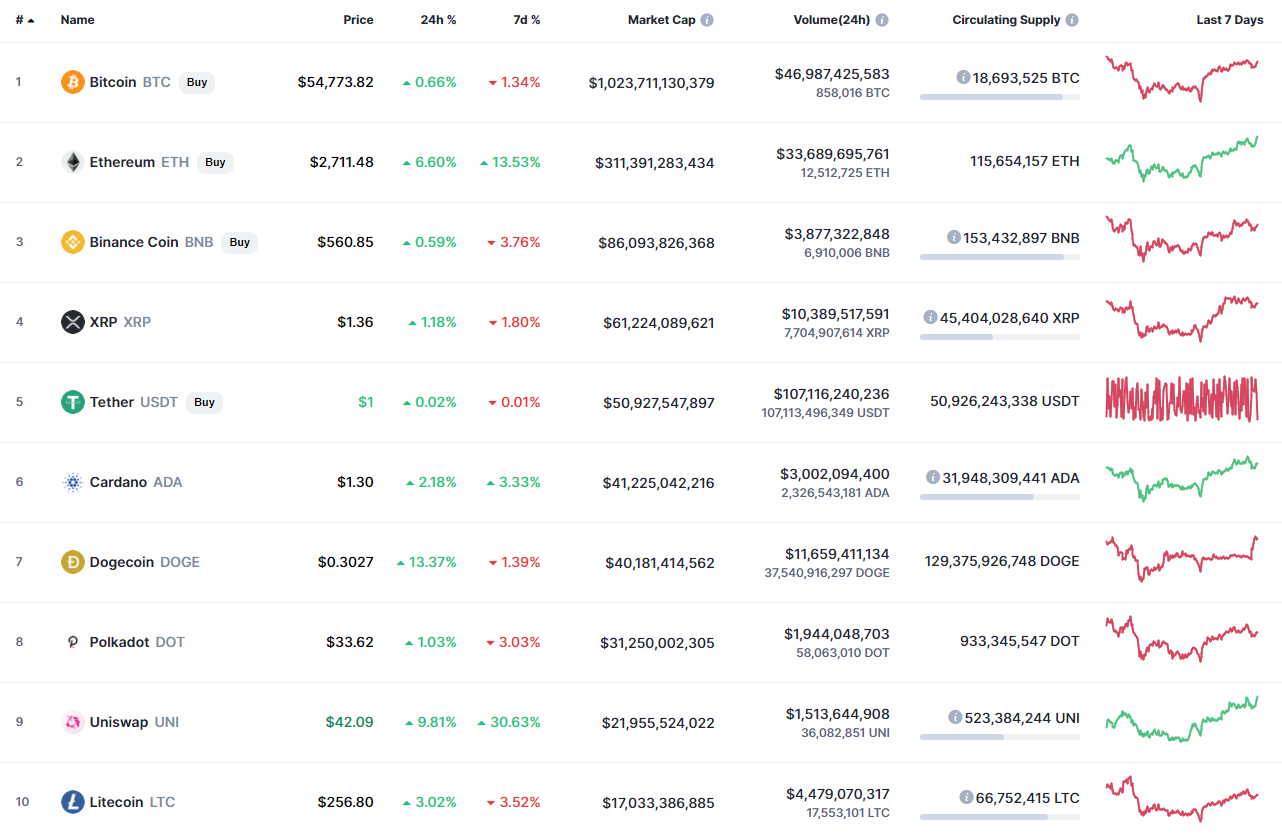Click the Binance Coin logo icon

click(x=73, y=242)
